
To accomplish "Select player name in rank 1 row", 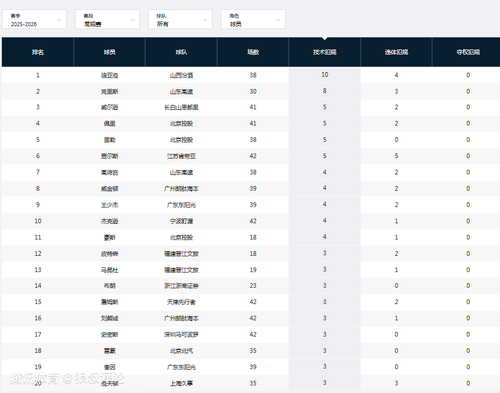I will point(110,75).
